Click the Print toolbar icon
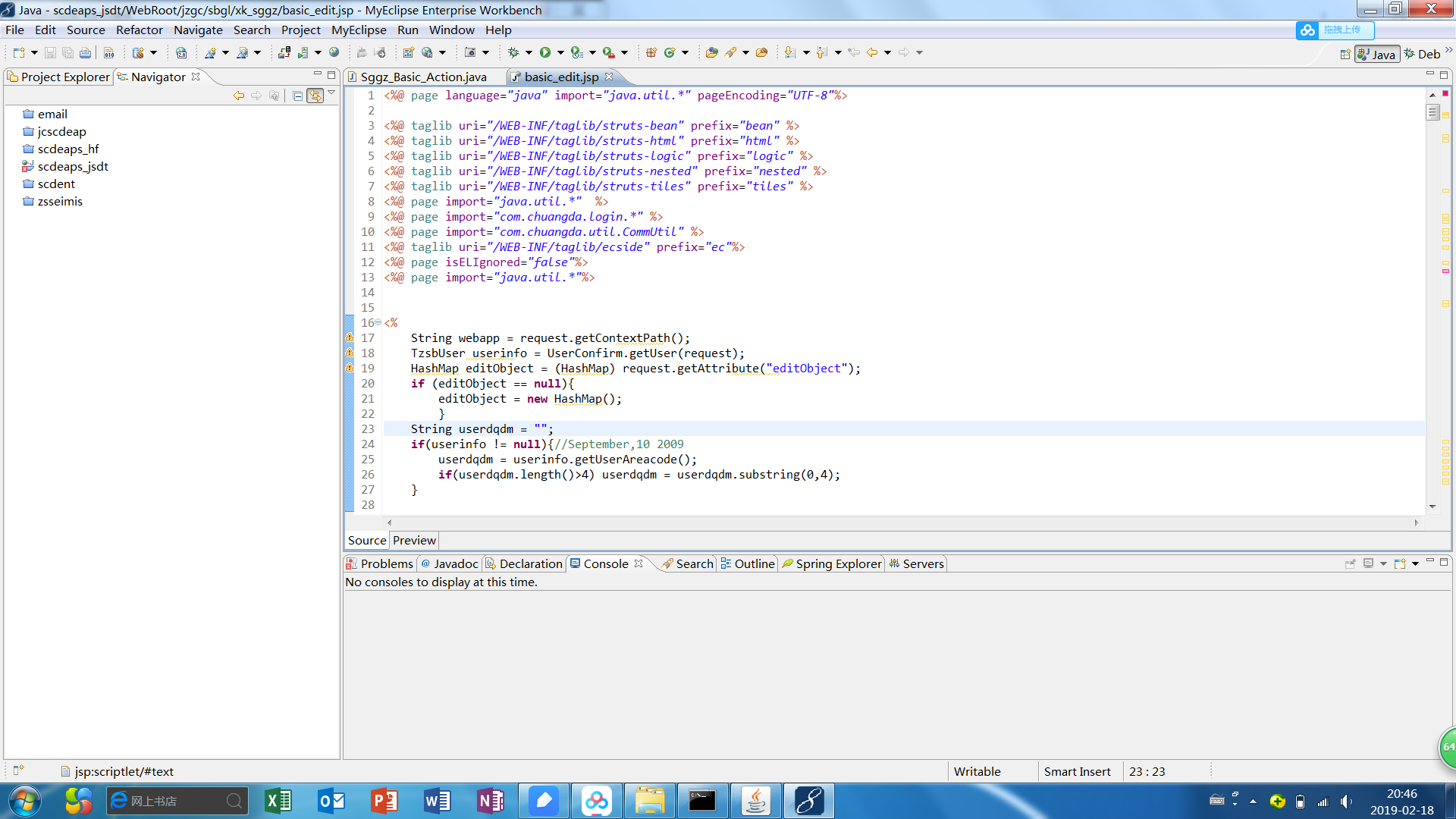 click(86, 52)
